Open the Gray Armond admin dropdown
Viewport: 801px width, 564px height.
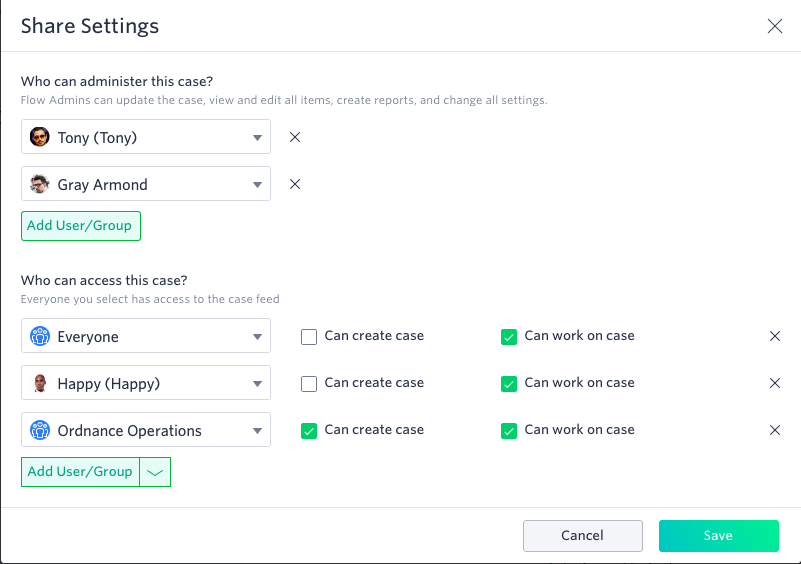(146, 184)
